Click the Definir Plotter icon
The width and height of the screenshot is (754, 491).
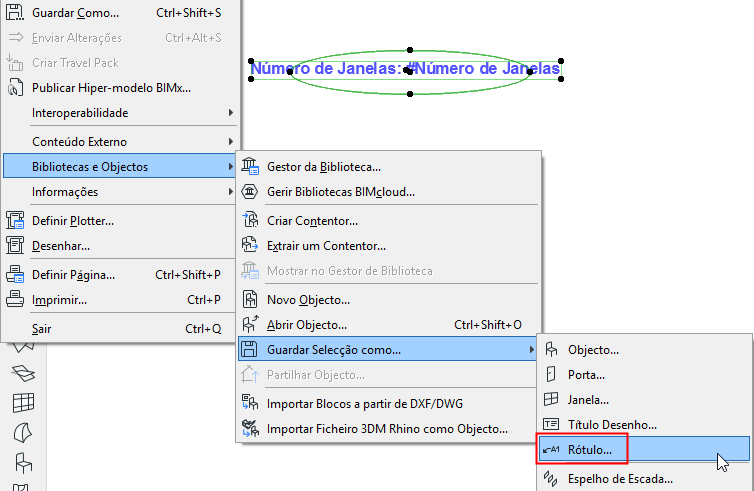point(15,220)
